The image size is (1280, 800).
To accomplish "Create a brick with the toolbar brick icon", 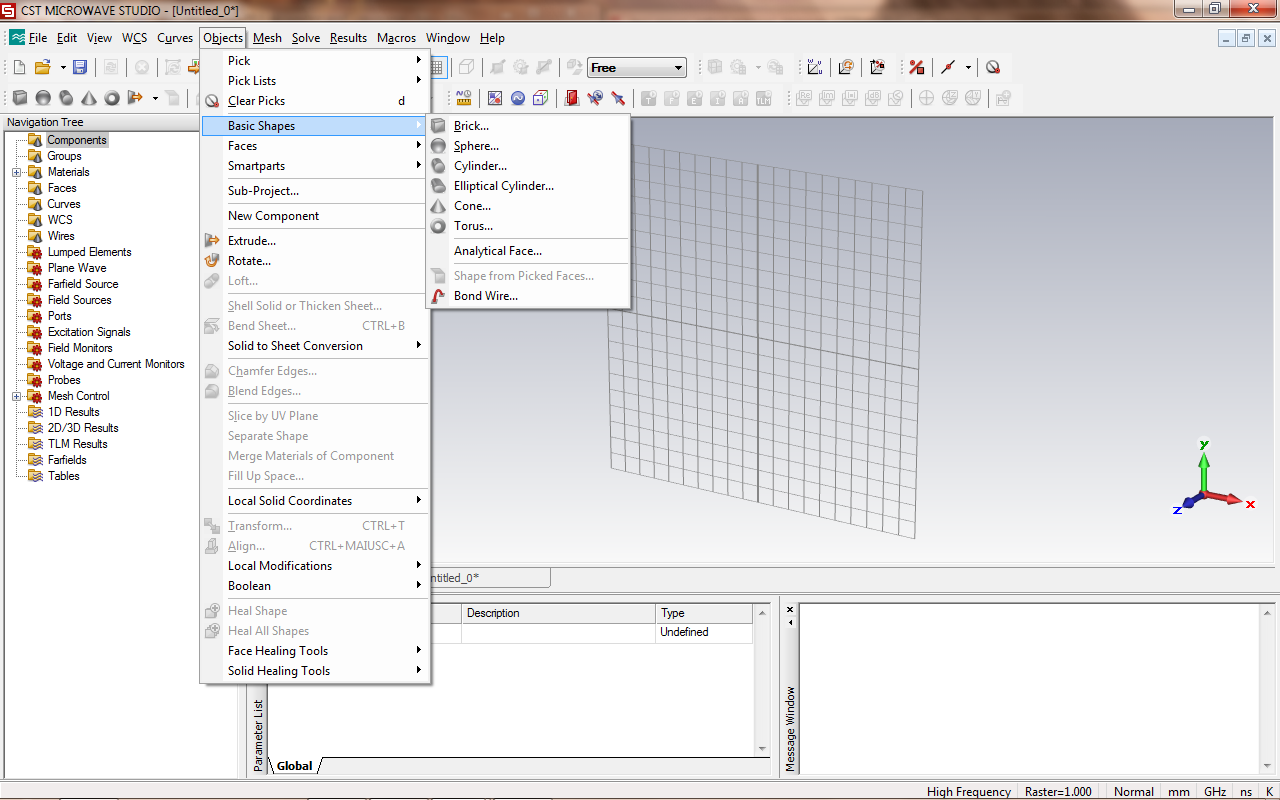I will 20,97.
